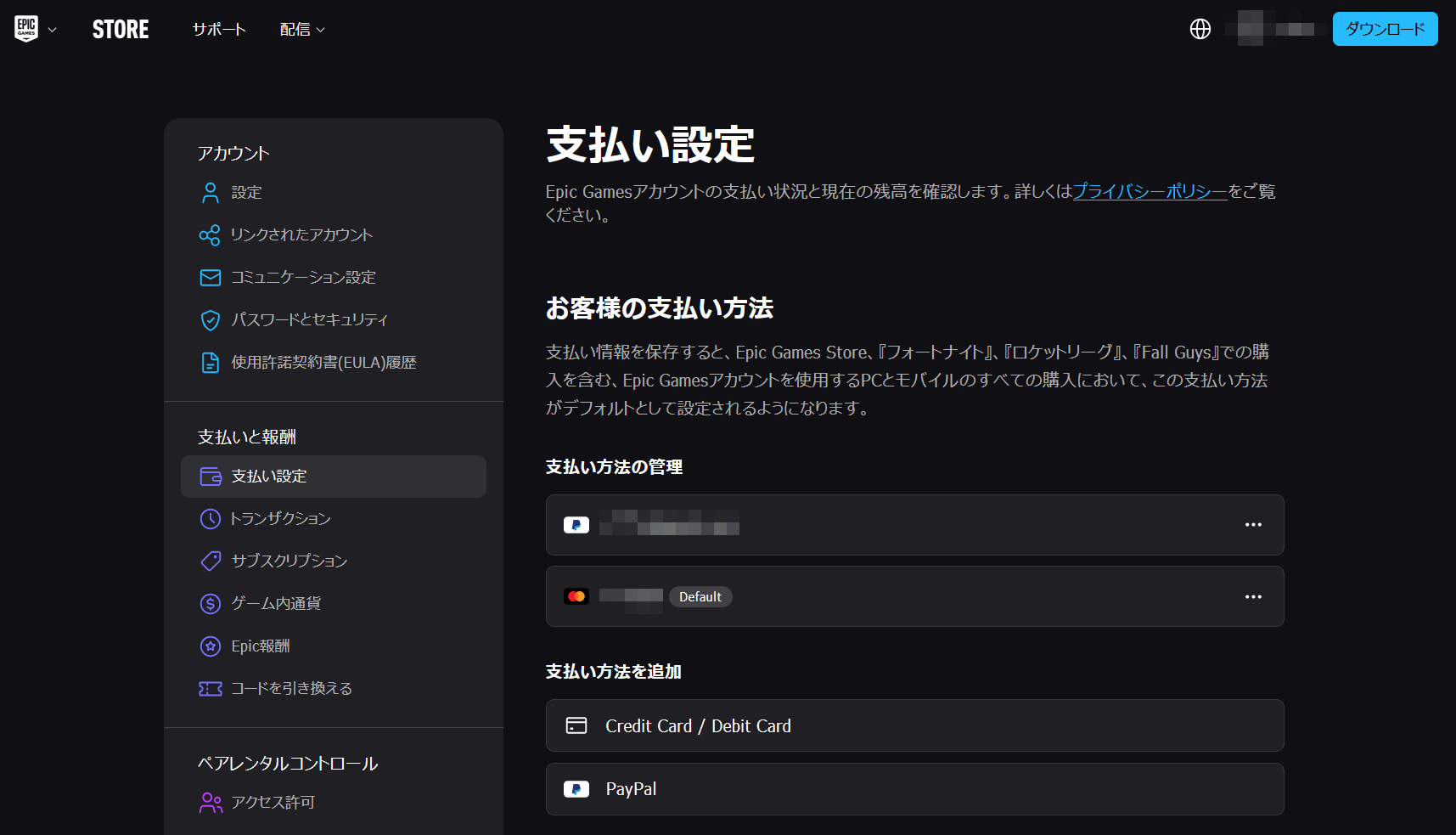Open the language globe icon
Image resolution: width=1456 pixels, height=835 pixels.
[1200, 29]
